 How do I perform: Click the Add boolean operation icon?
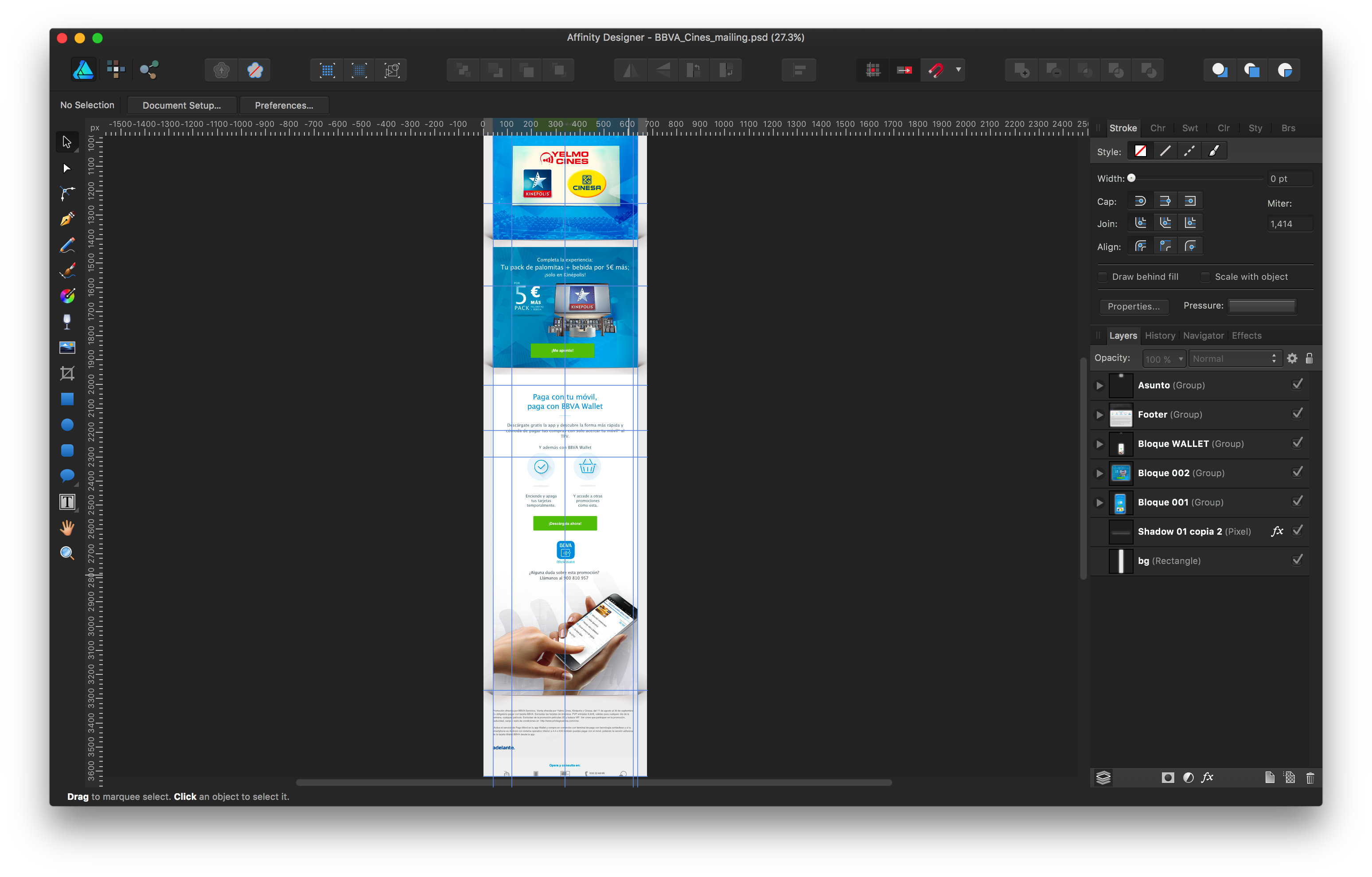click(1021, 70)
